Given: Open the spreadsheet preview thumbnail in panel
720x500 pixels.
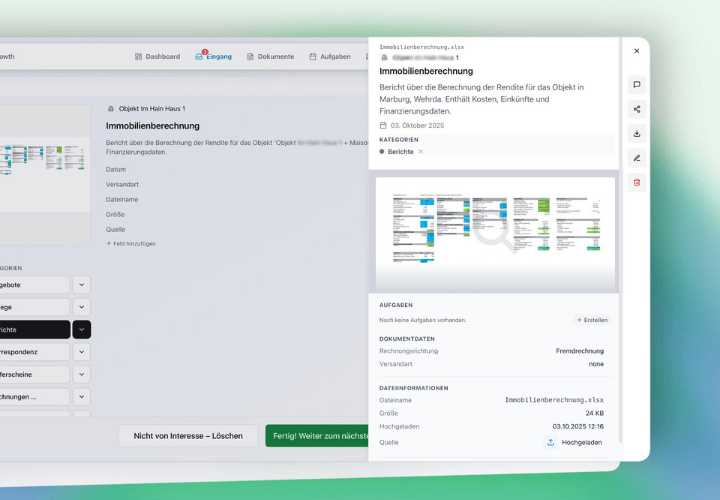Looking at the screenshot, I should click(x=495, y=233).
